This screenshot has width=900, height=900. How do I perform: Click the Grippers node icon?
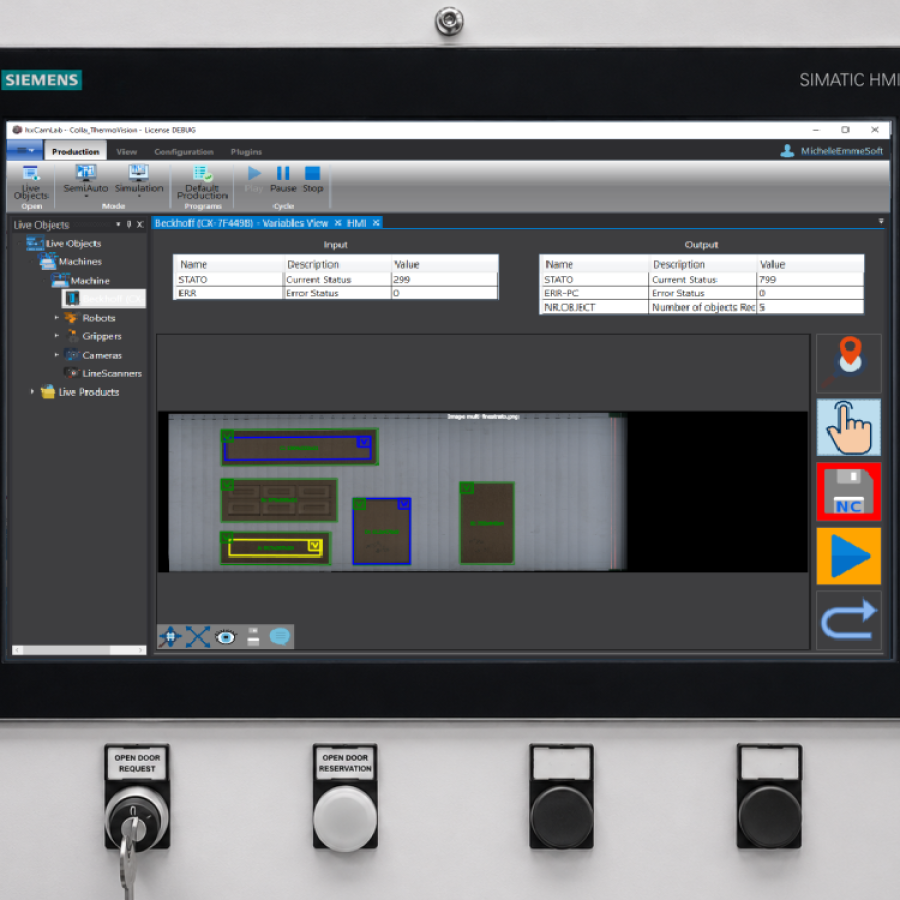[x=72, y=336]
